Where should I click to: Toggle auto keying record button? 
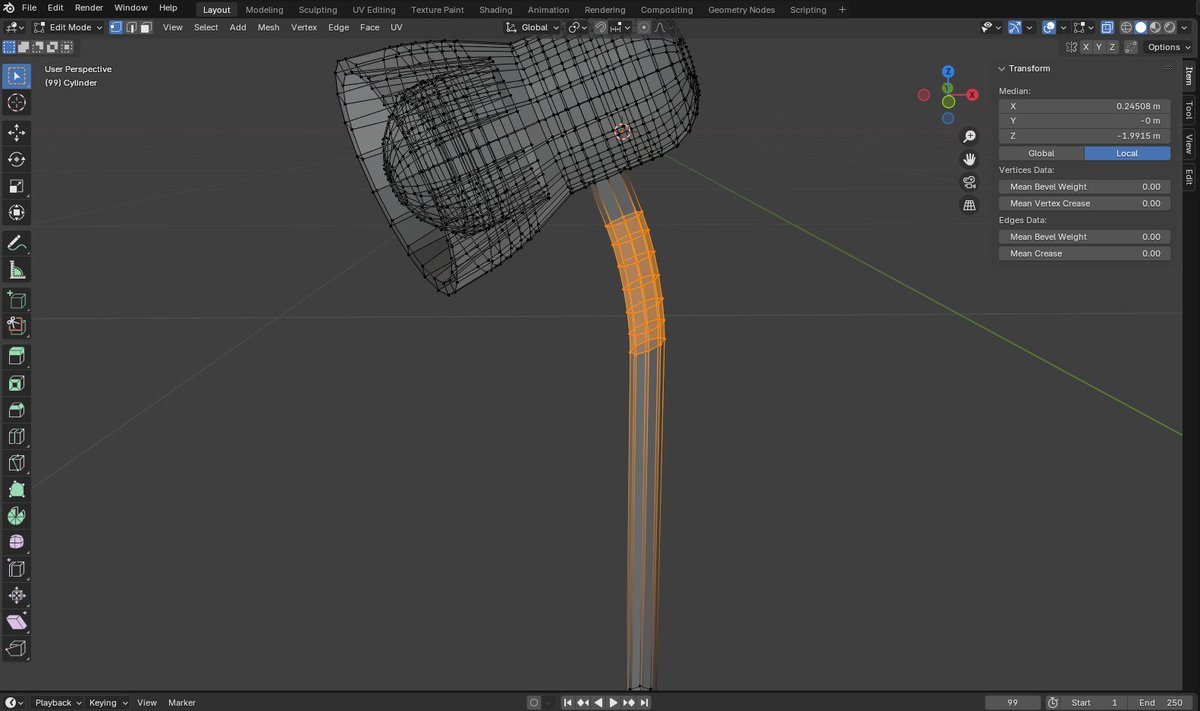pos(534,702)
